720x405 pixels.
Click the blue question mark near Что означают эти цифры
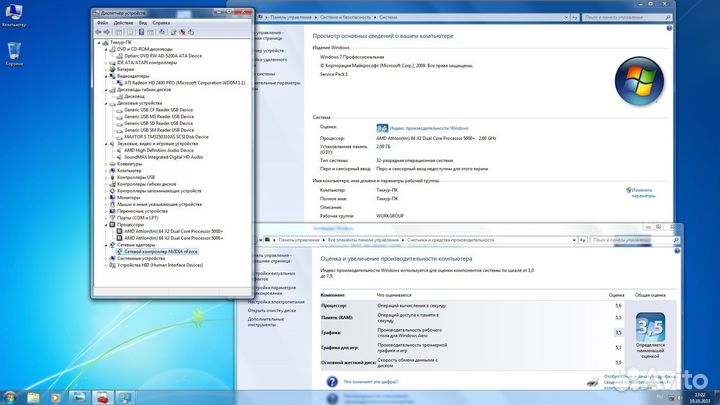click(x=332, y=382)
